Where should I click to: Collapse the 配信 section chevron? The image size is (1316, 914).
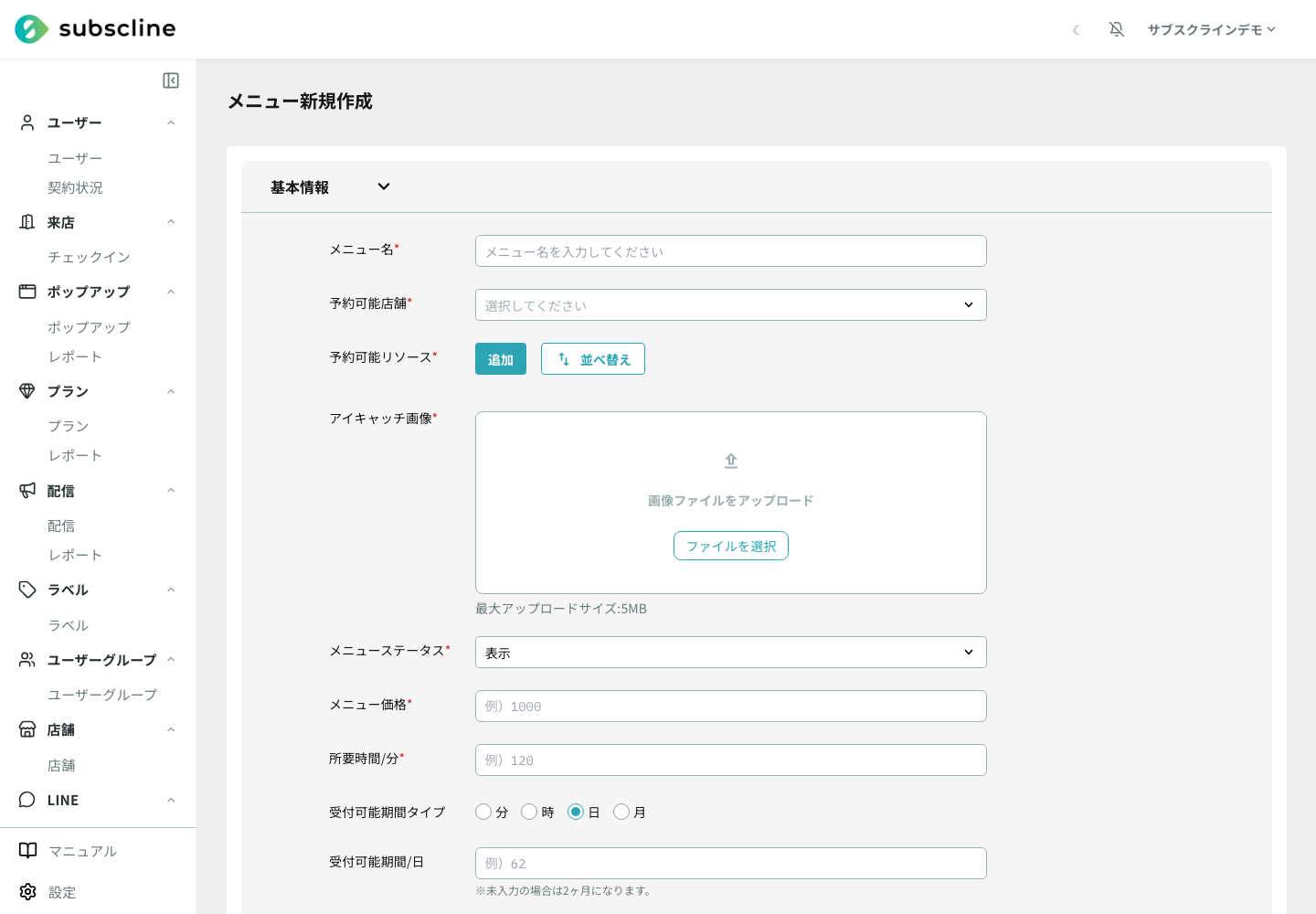[x=171, y=491]
